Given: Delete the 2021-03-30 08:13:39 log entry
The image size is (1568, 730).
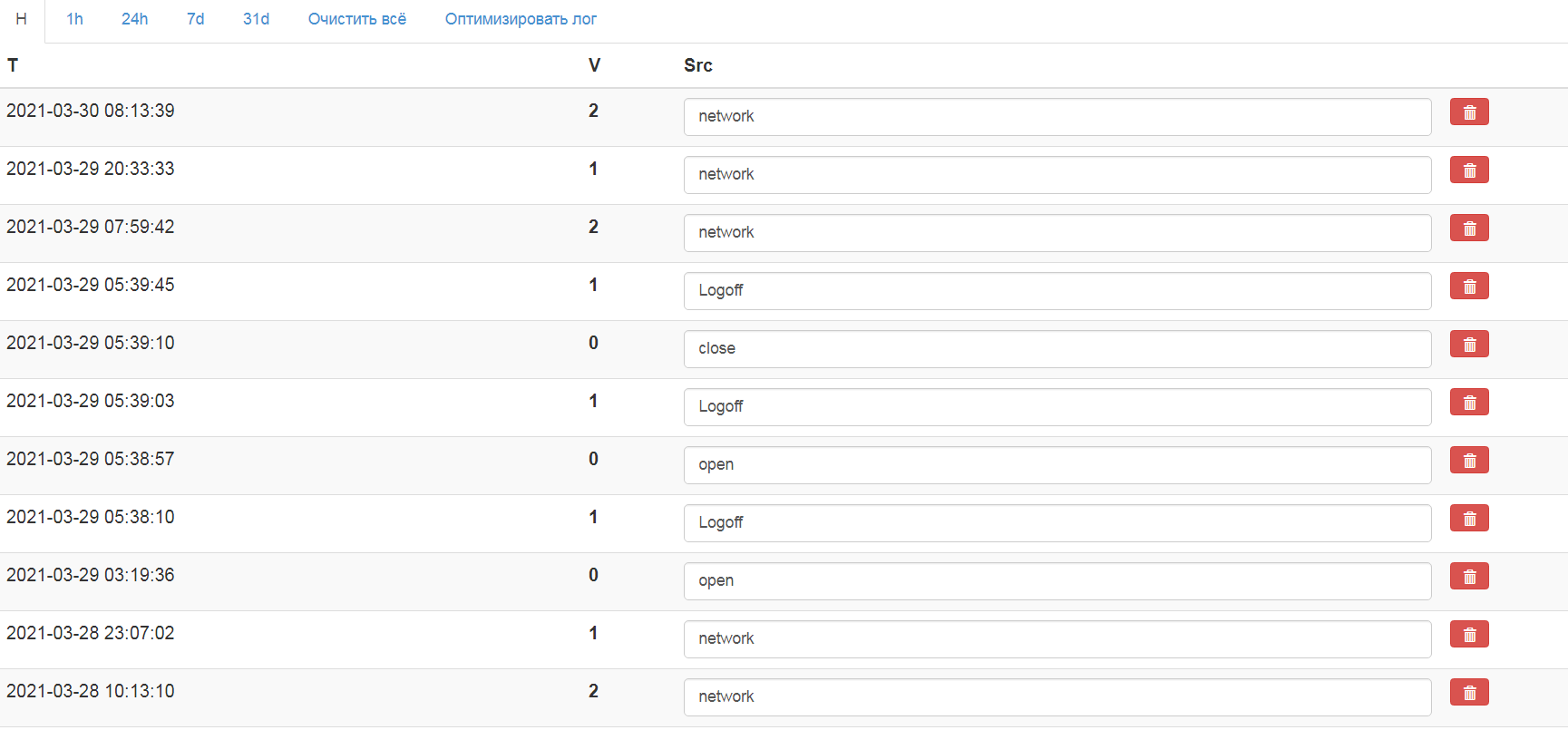Looking at the screenshot, I should point(1468,112).
